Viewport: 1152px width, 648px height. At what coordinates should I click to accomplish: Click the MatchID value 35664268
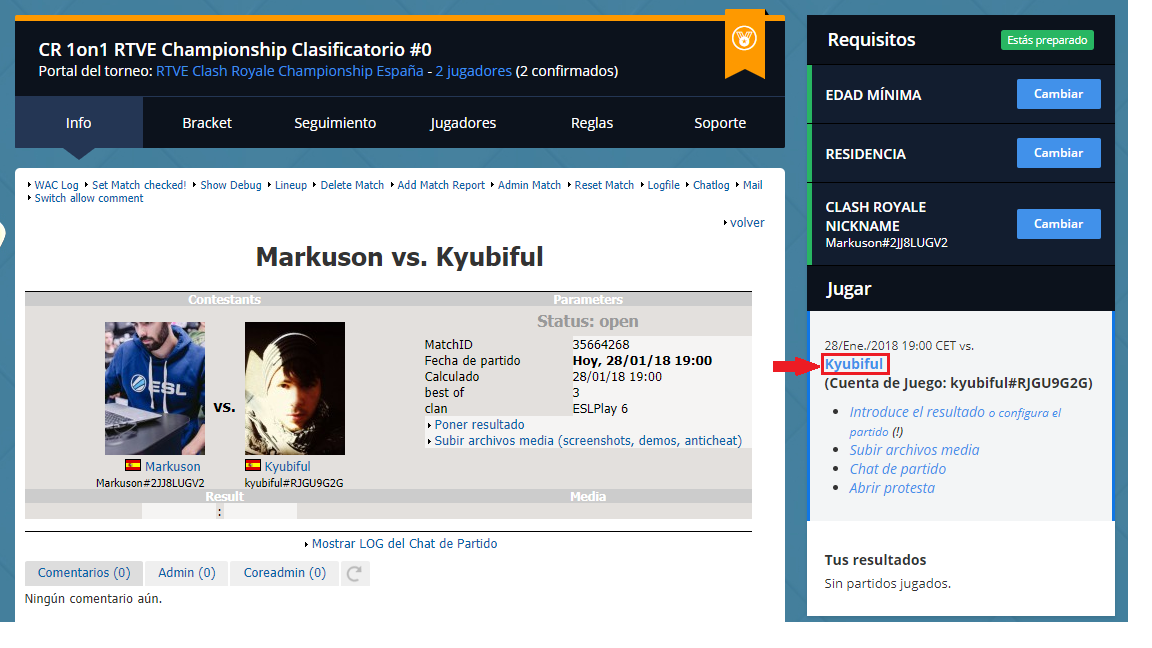tap(601, 345)
